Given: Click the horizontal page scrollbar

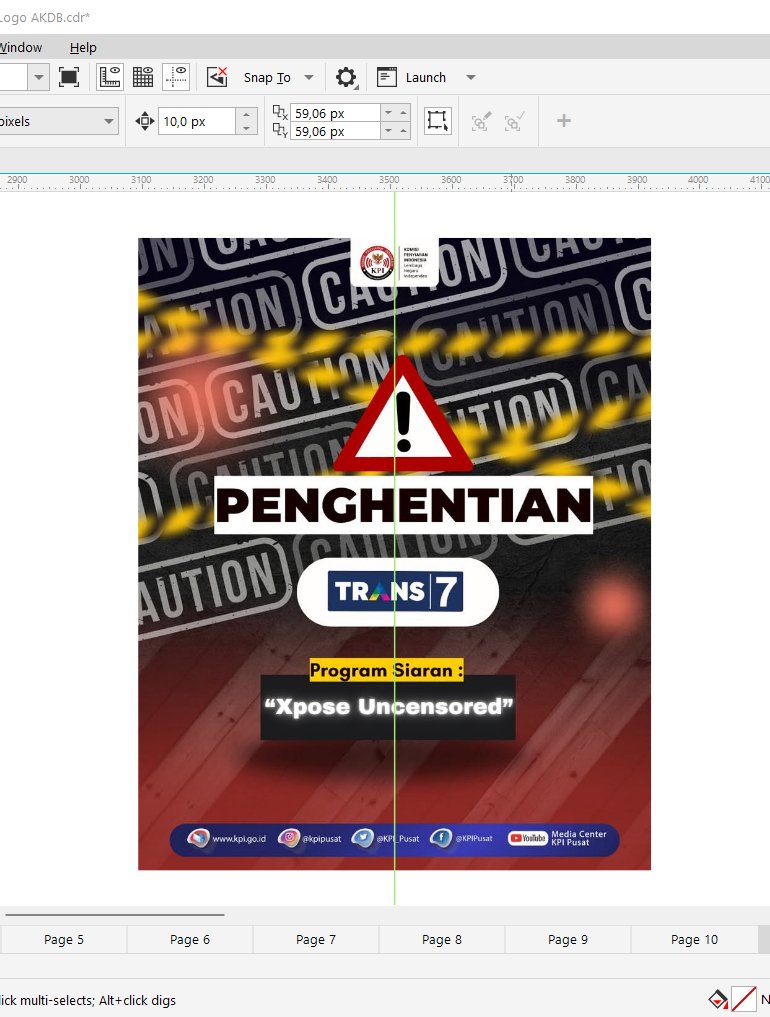Looking at the screenshot, I should coord(115,915).
